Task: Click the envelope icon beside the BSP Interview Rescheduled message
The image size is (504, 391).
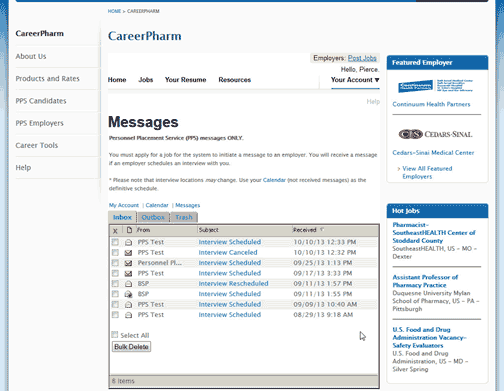Action: tap(128, 284)
